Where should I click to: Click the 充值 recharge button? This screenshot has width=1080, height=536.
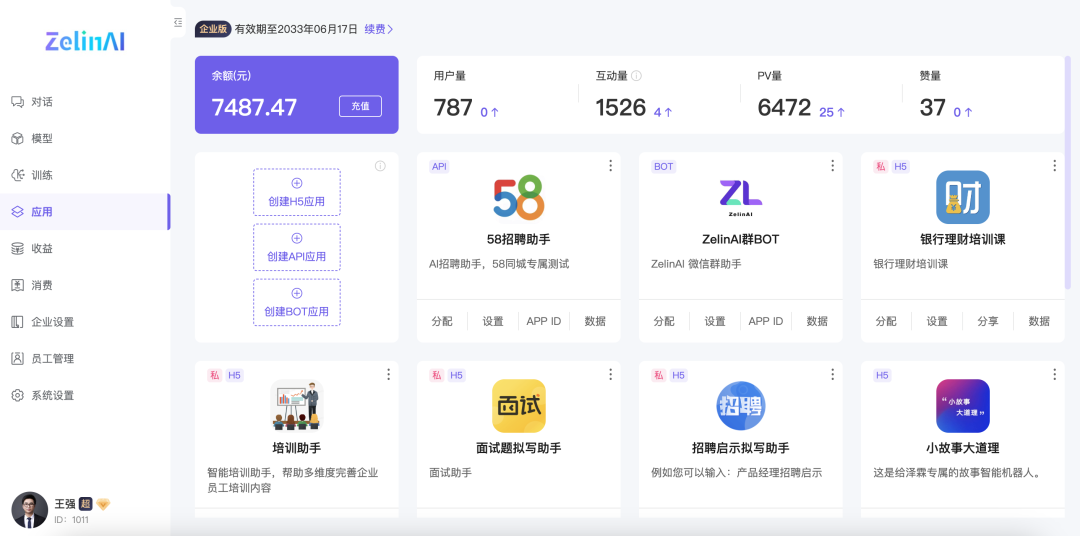click(360, 106)
